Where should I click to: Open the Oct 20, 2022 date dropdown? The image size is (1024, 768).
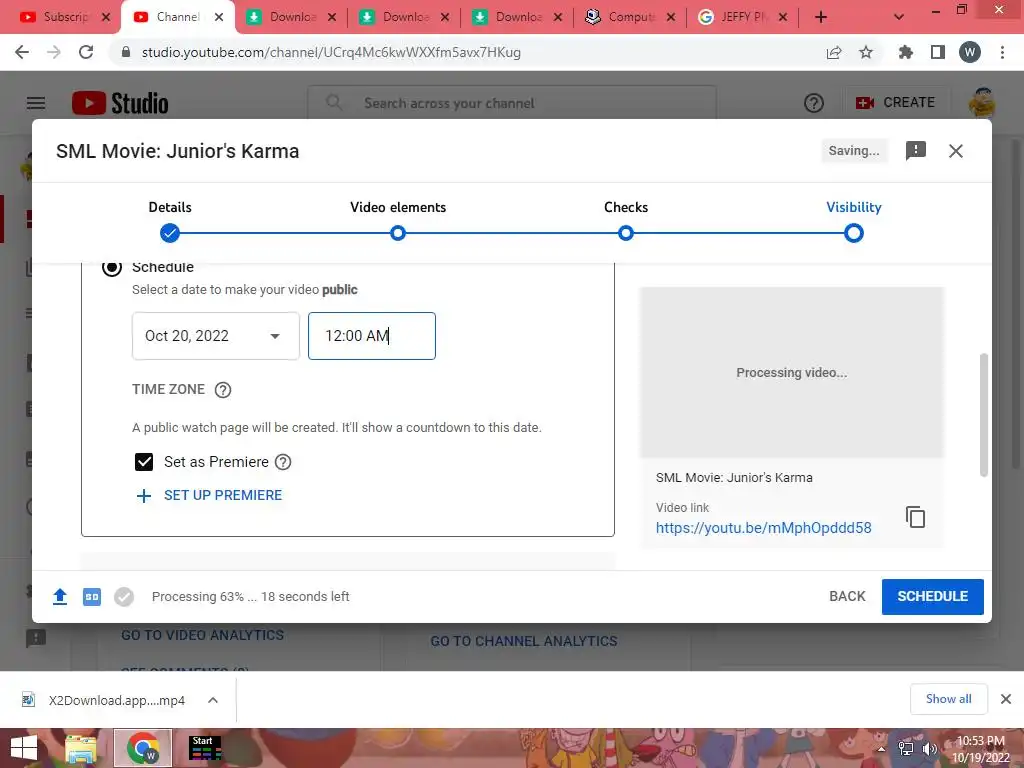pyautogui.click(x=216, y=336)
